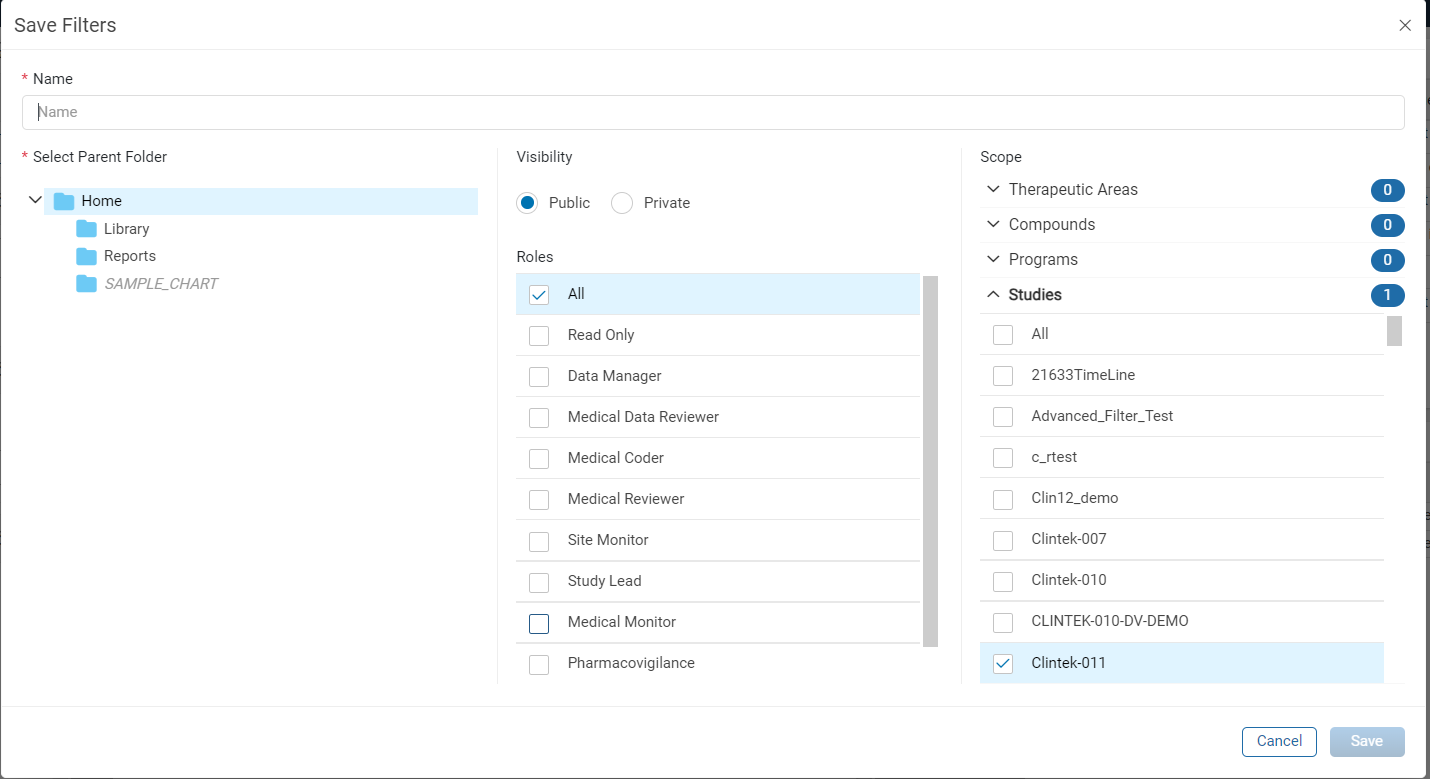Click the Roles list scrollbar

coord(931,462)
